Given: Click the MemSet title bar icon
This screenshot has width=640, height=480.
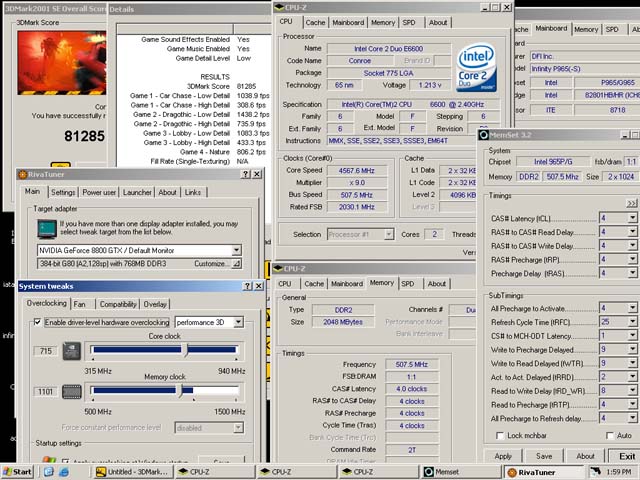Looking at the screenshot, I should pyautogui.click(x=483, y=135).
